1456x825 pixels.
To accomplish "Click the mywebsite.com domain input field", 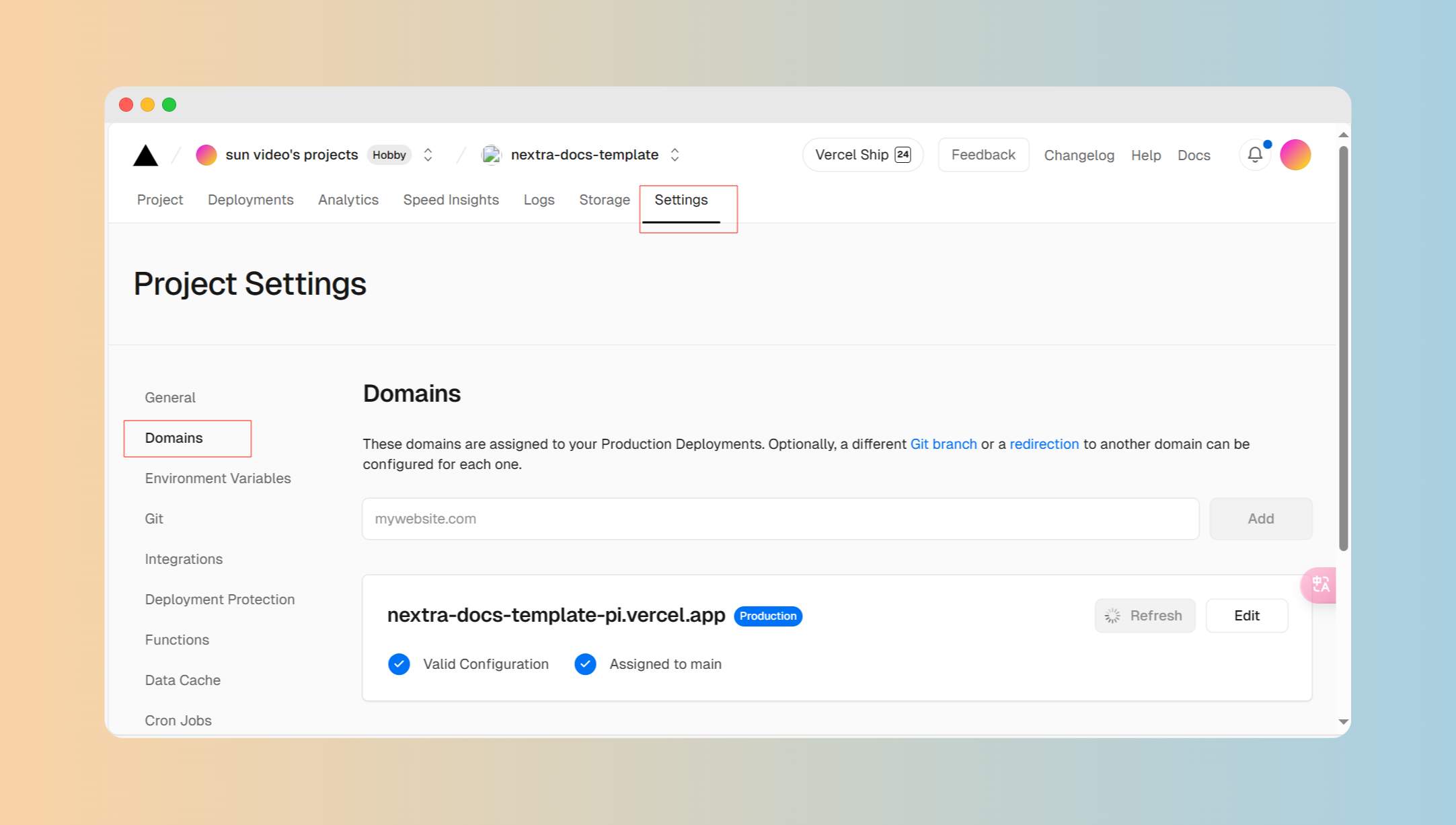I will 780,519.
